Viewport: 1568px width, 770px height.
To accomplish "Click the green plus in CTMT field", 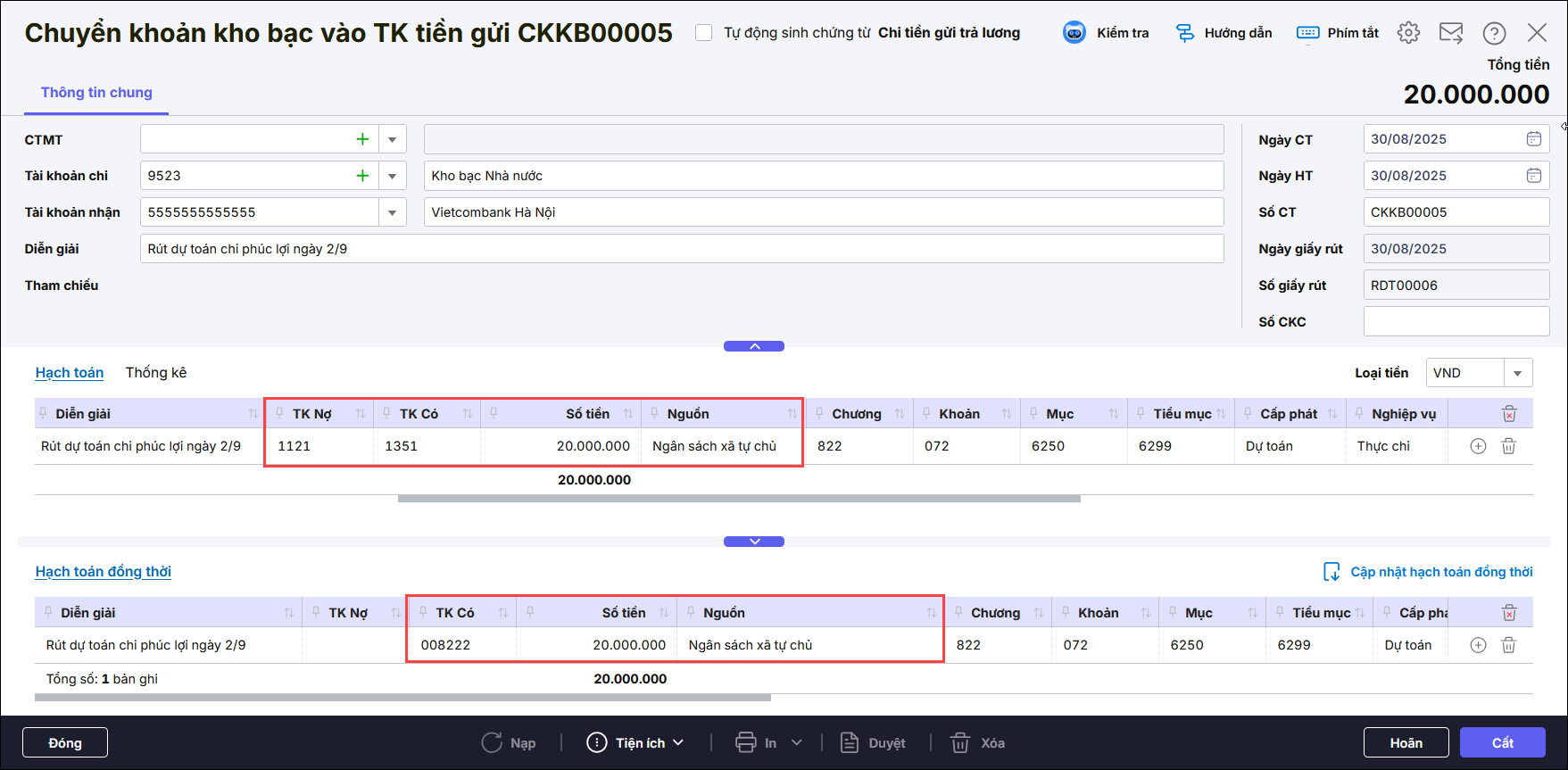I will pos(362,139).
